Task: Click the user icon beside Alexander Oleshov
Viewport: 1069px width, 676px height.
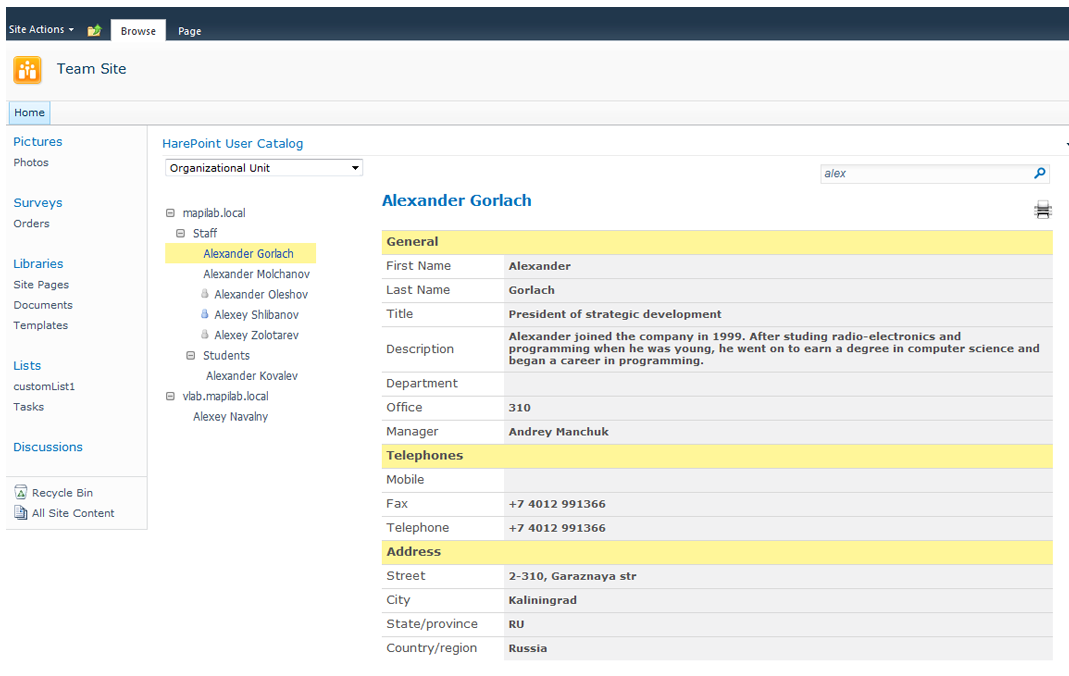Action: click(x=205, y=294)
